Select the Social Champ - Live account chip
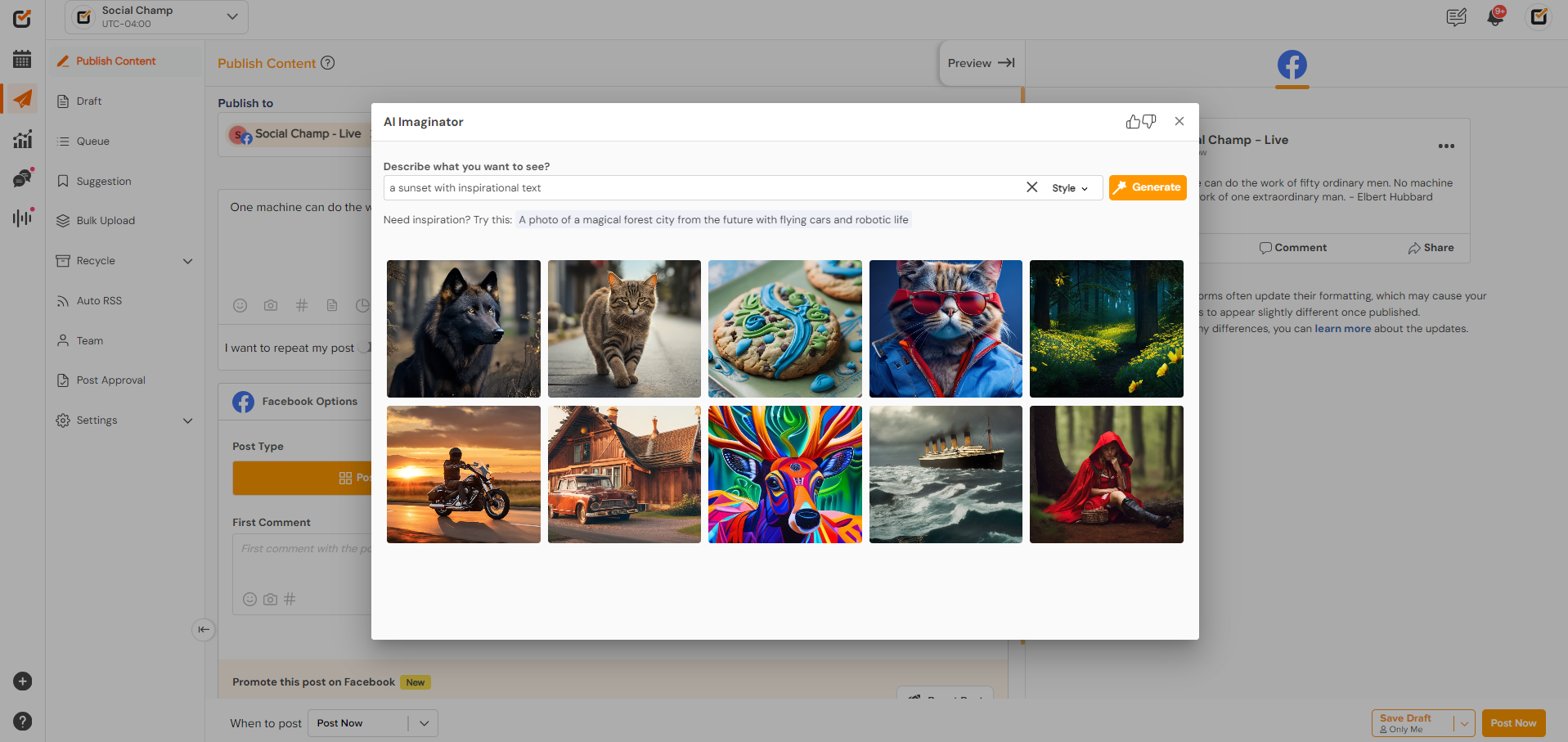Image resolution: width=1568 pixels, height=742 pixels. click(x=298, y=134)
